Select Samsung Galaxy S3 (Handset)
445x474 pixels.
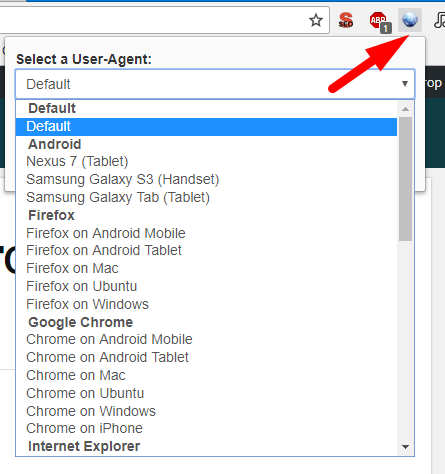[206, 180]
